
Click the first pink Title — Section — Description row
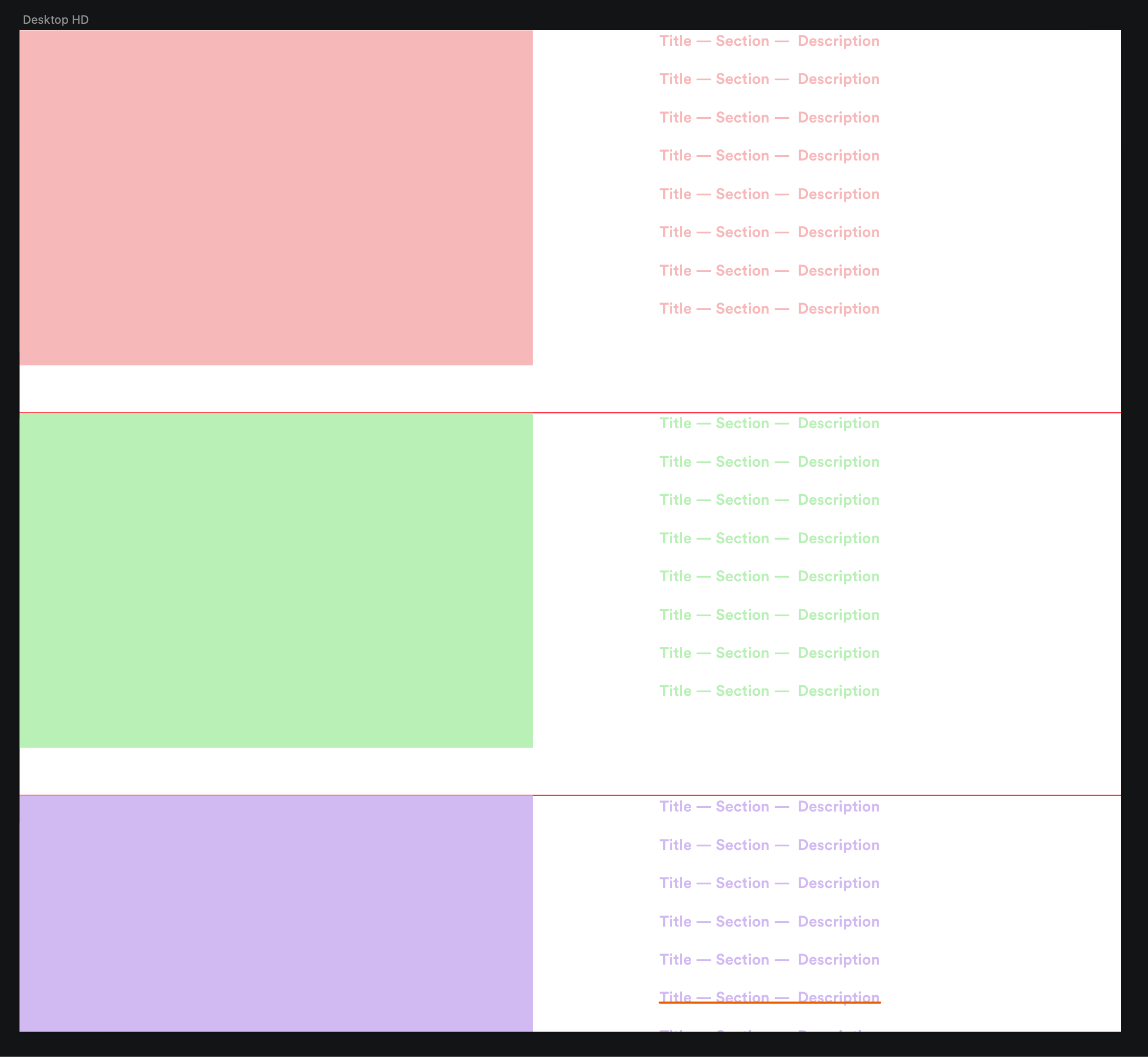point(769,41)
